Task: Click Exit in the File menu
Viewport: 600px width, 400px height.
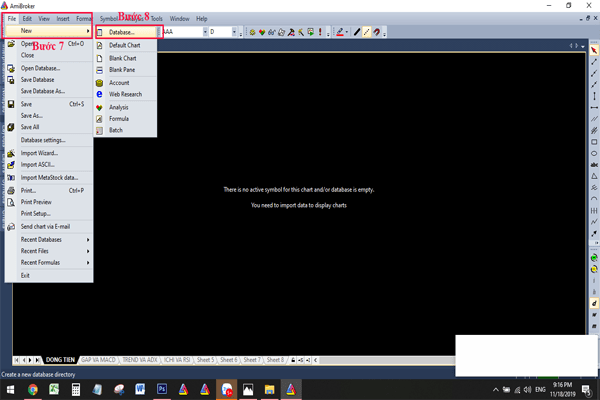Action: 26,275
